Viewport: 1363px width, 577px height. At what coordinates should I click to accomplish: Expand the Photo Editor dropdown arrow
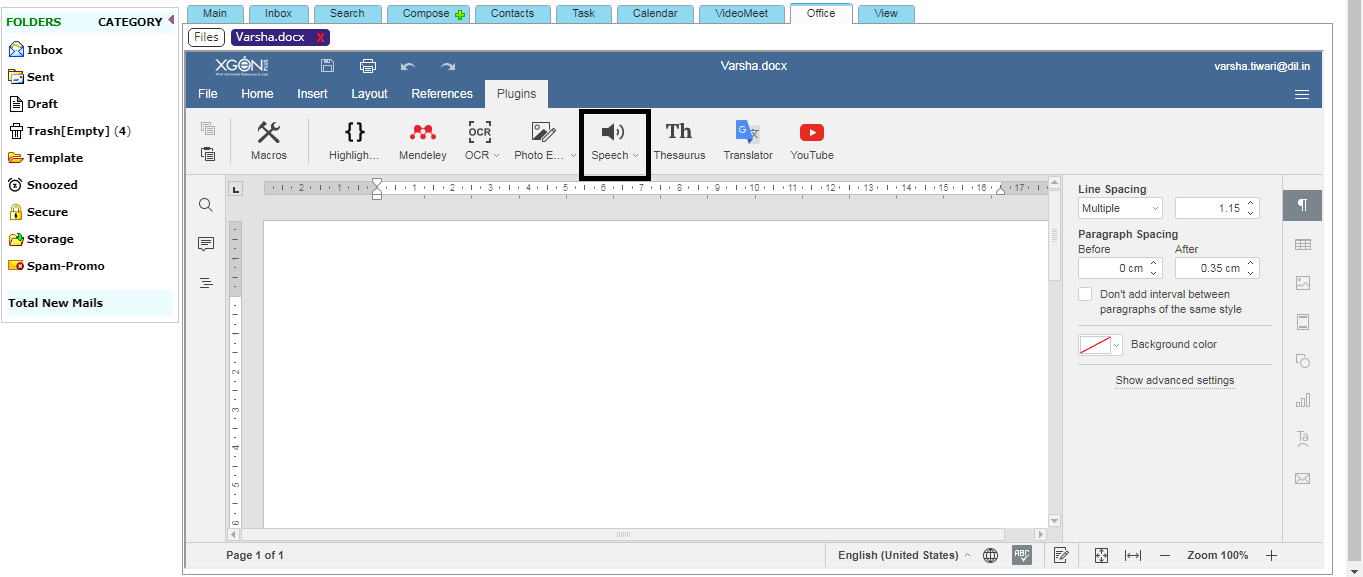point(574,155)
